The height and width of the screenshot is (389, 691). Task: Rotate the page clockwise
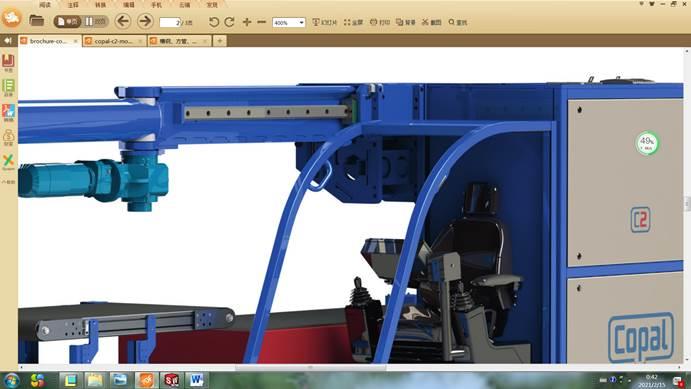[229, 22]
